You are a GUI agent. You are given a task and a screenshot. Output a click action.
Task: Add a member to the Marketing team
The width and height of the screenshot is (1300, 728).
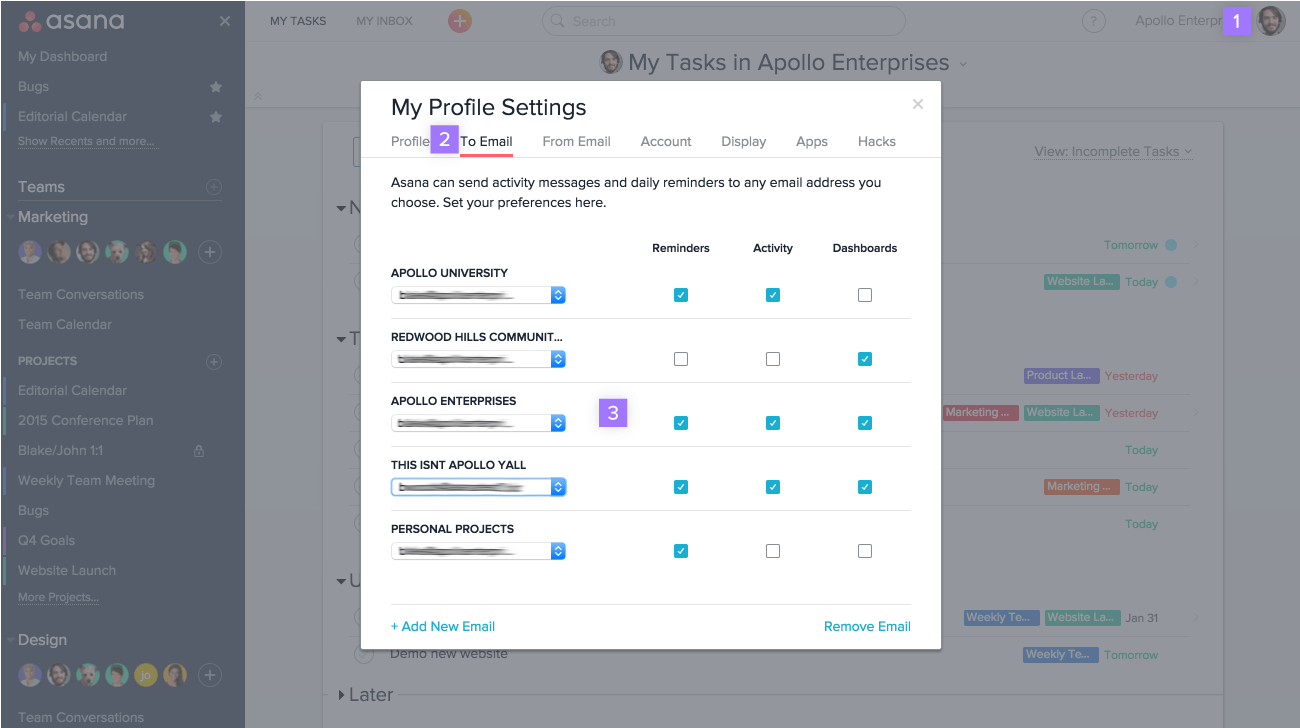coord(209,252)
